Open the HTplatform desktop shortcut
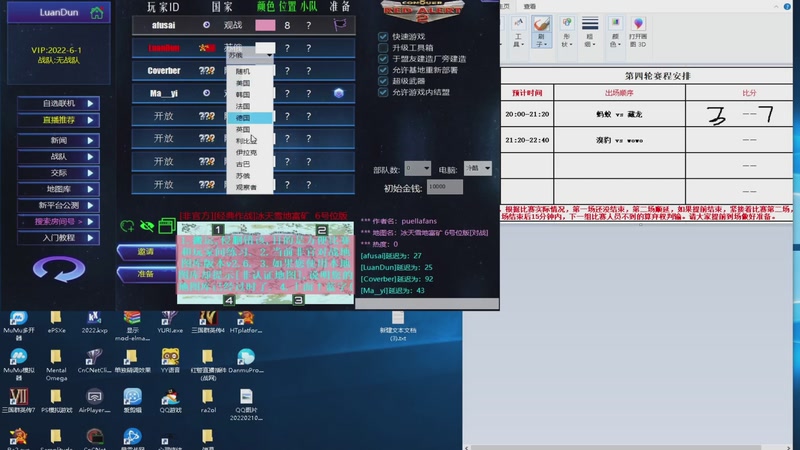Screen dimensions: 800x450 (x=245, y=322)
